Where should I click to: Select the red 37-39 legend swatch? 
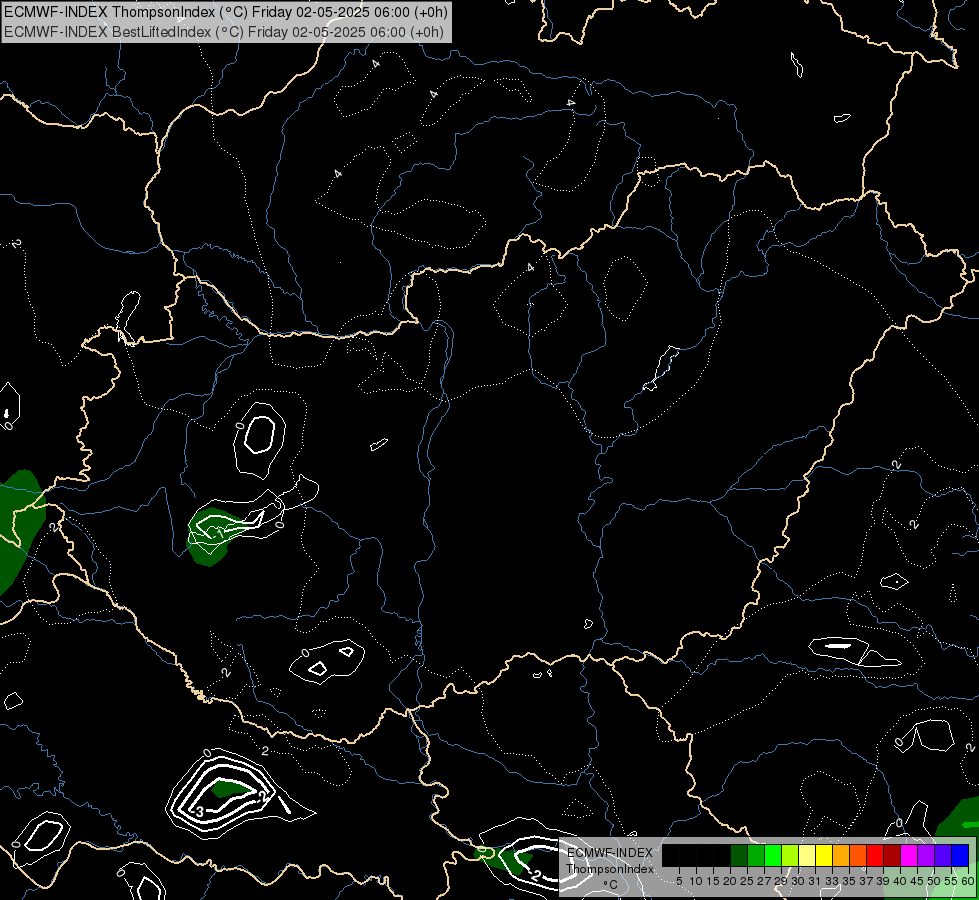coord(875,855)
